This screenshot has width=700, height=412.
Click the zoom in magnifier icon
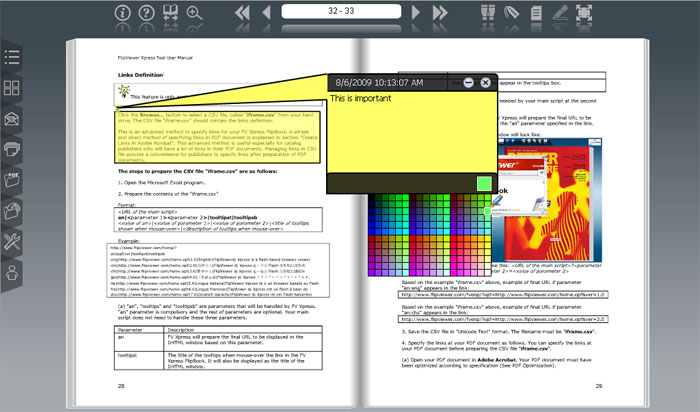(193, 13)
